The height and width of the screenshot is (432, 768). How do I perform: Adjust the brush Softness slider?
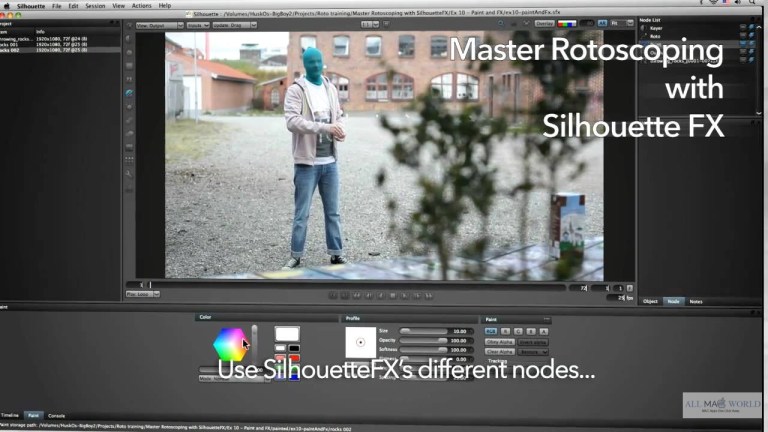(x=423, y=350)
